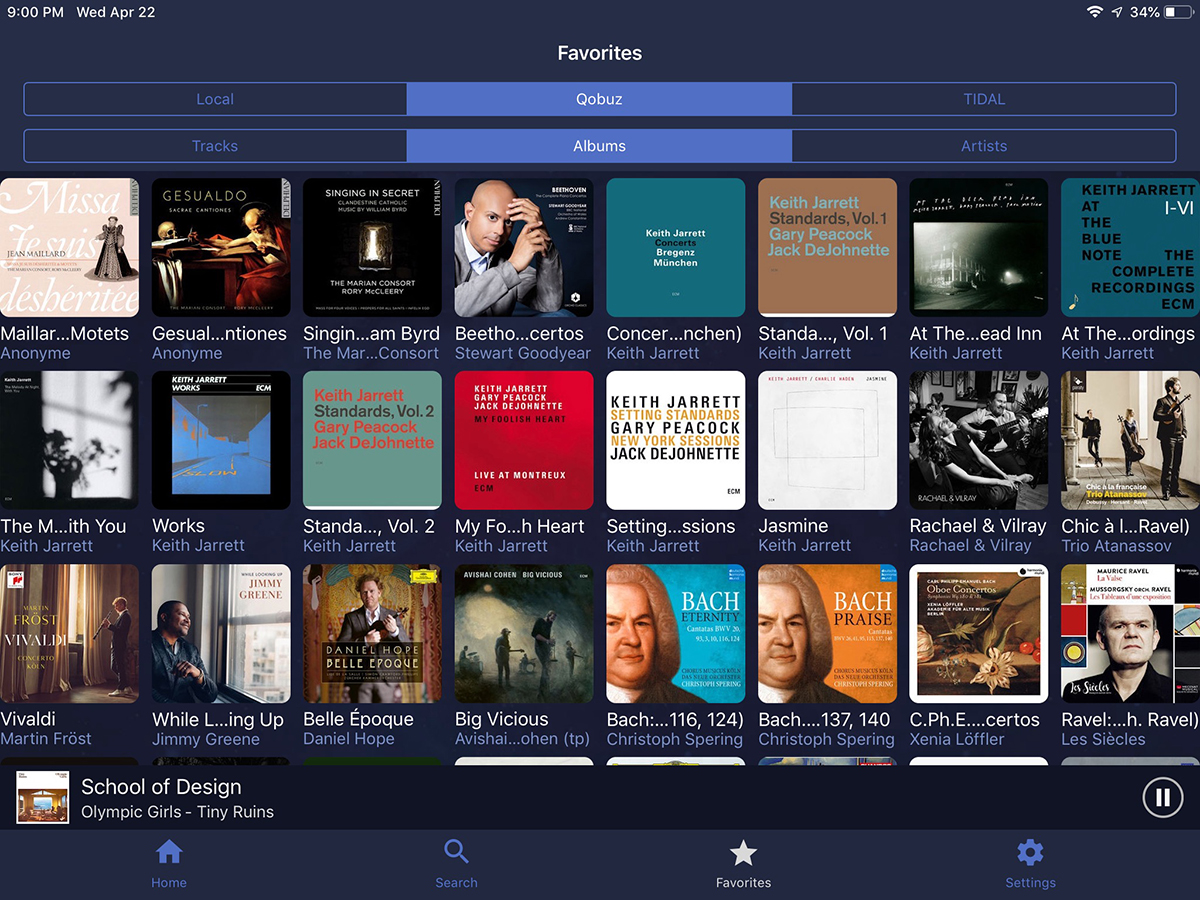Screen dimensions: 1200x900
Task: Tap the Wi-Fi icon in the status bar
Action: tap(1095, 12)
